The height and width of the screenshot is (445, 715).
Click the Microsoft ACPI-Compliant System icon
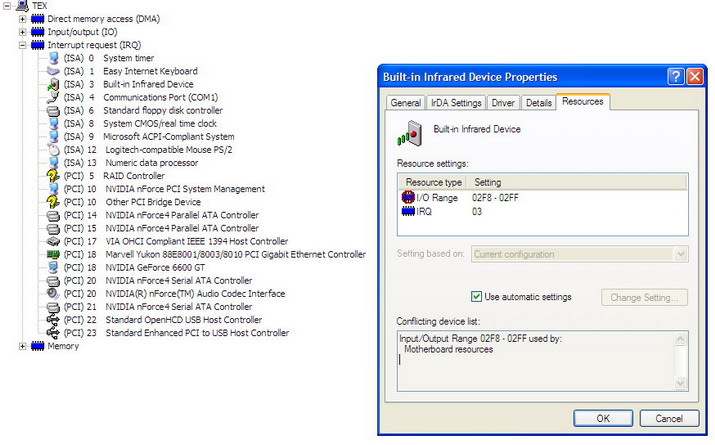pos(53,136)
